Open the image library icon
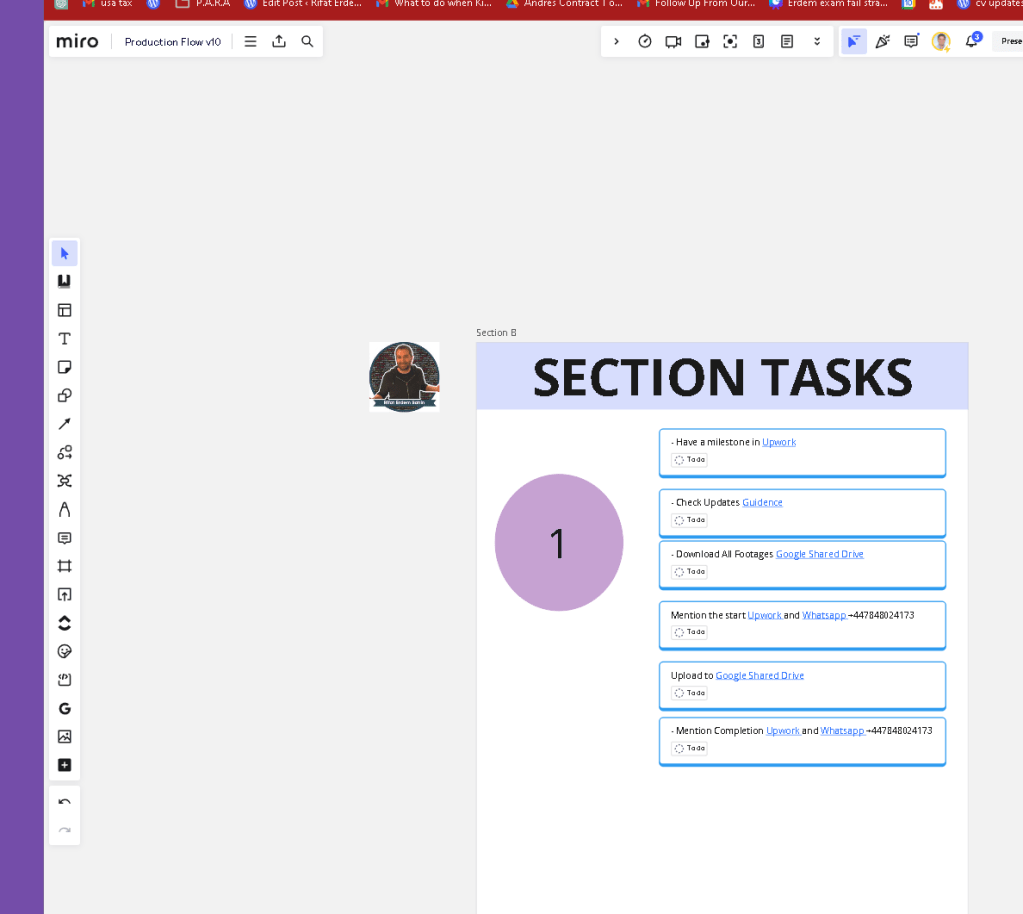Screen dimensions: 1023x914 (65, 737)
